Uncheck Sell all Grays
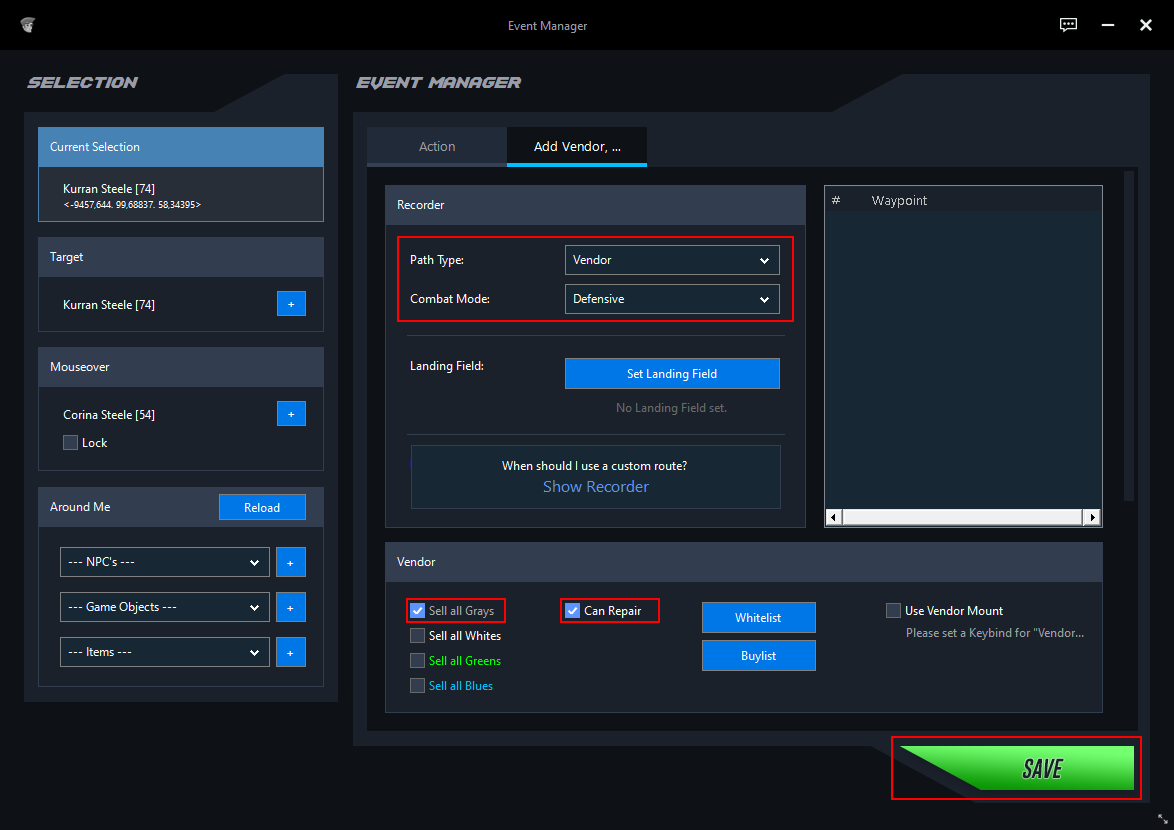Viewport: 1174px width, 830px height. click(x=418, y=611)
